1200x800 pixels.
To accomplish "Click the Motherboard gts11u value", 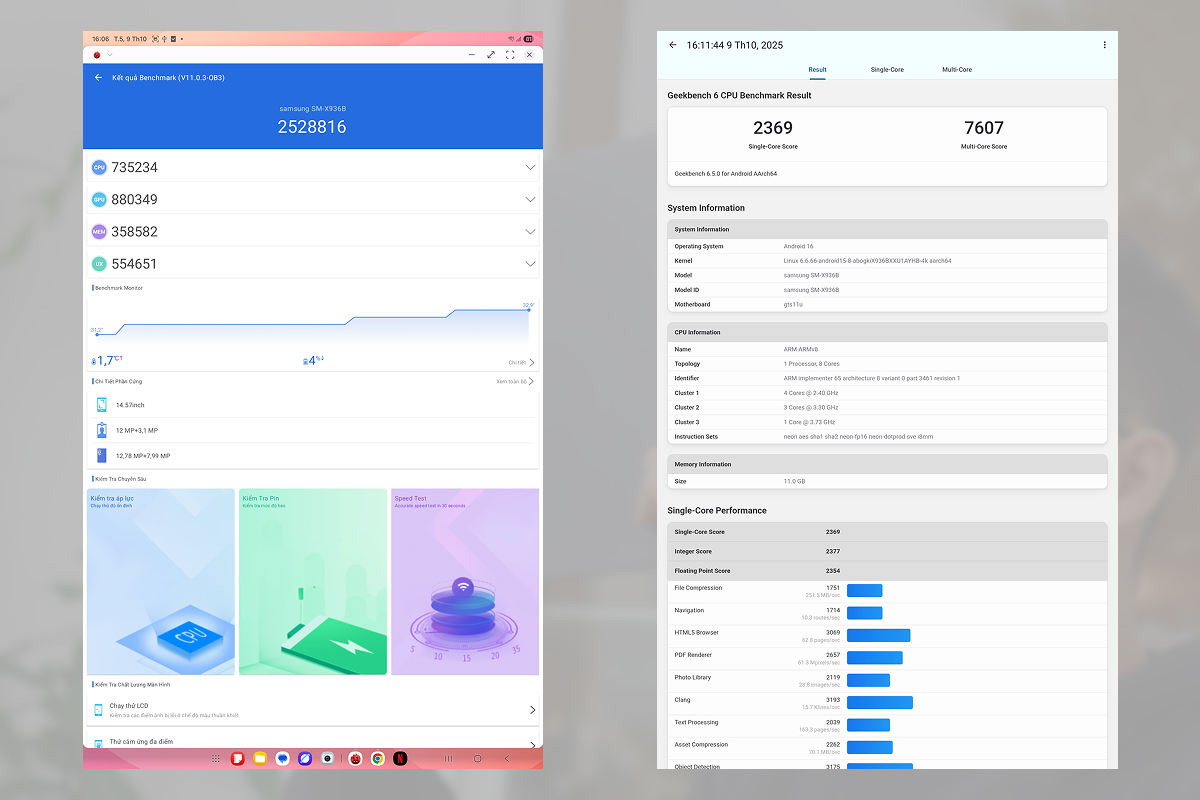I will coord(793,304).
